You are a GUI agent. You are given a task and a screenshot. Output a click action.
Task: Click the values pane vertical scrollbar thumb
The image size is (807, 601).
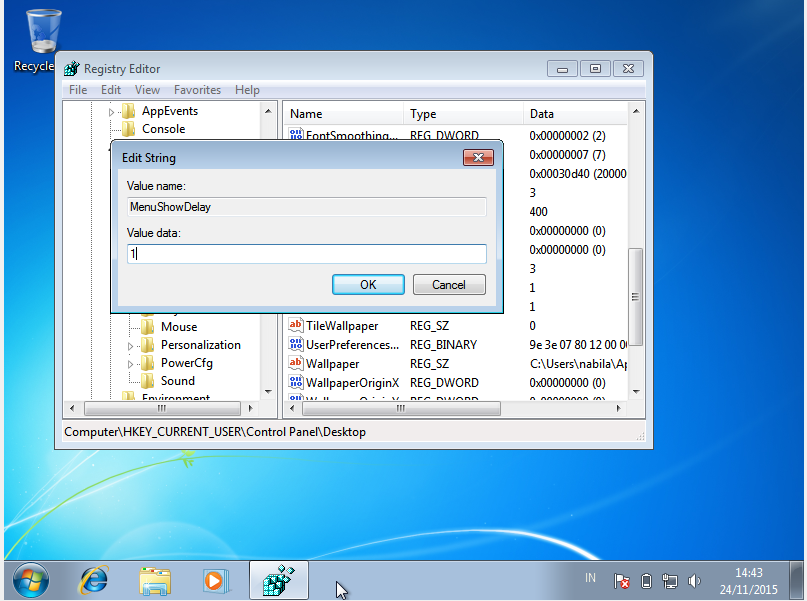pyautogui.click(x=636, y=297)
